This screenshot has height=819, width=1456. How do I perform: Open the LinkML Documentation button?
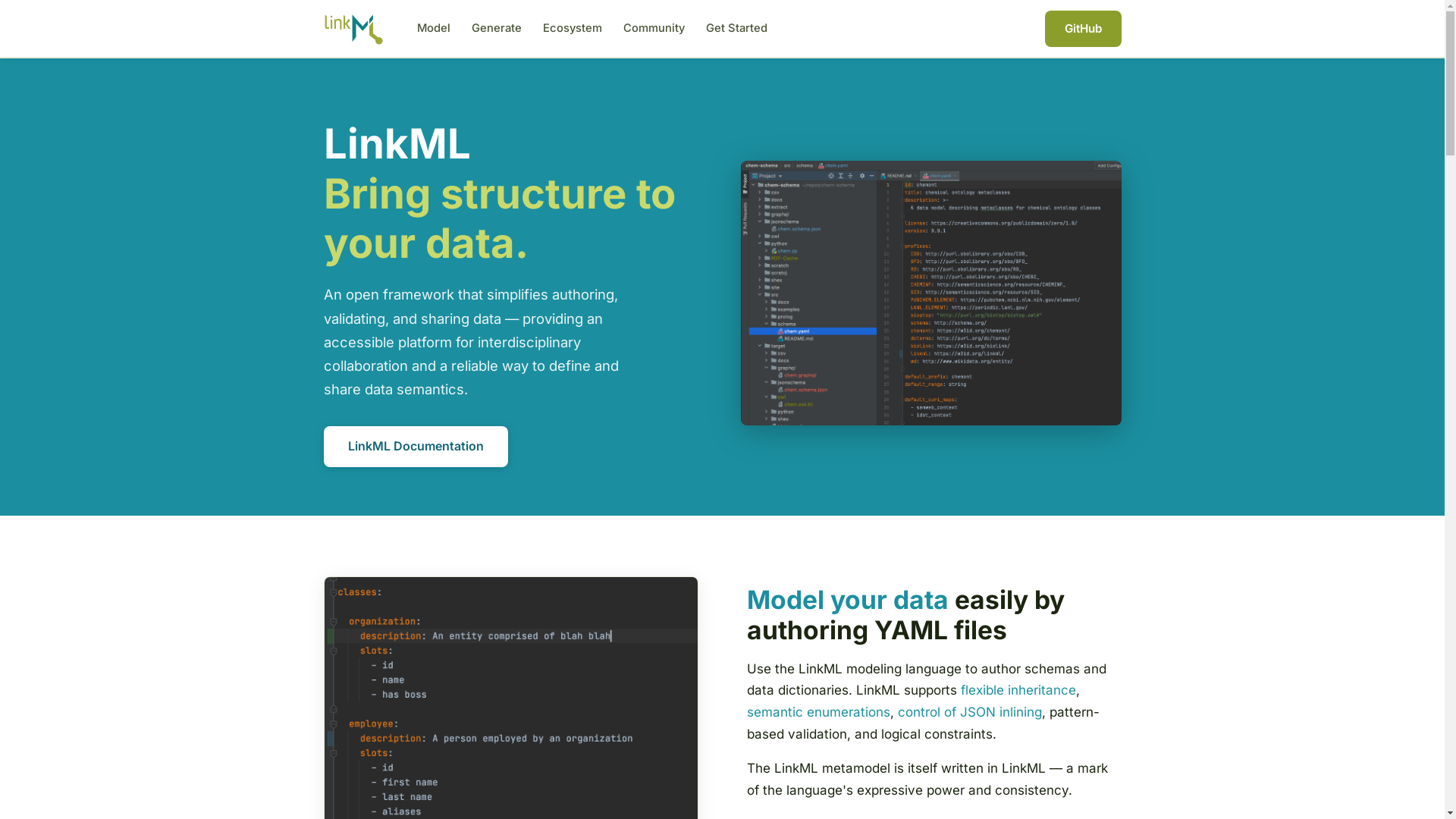point(416,446)
